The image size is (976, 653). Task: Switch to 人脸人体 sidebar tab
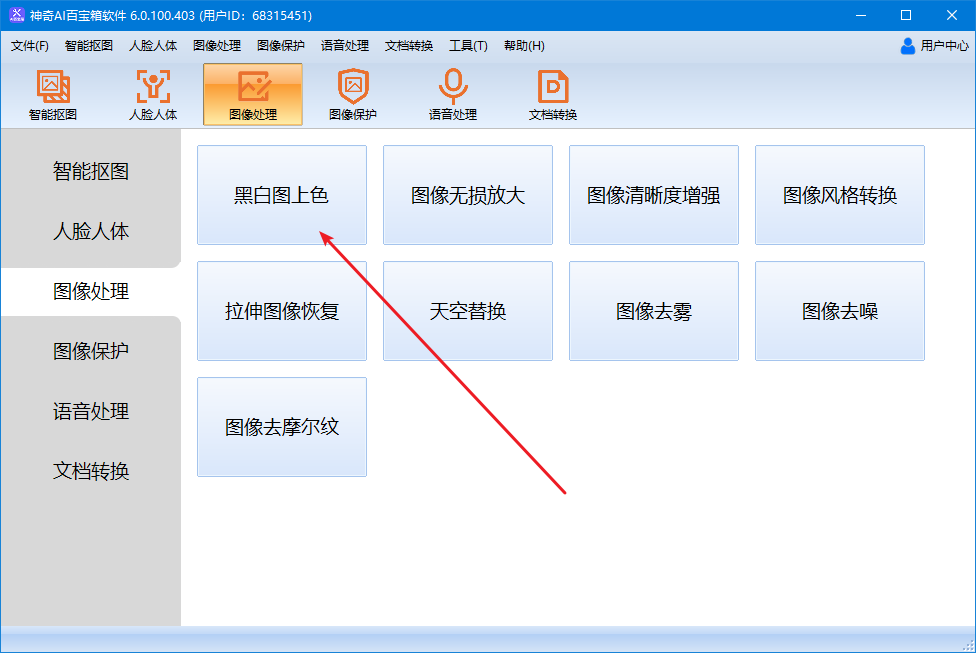(91, 231)
